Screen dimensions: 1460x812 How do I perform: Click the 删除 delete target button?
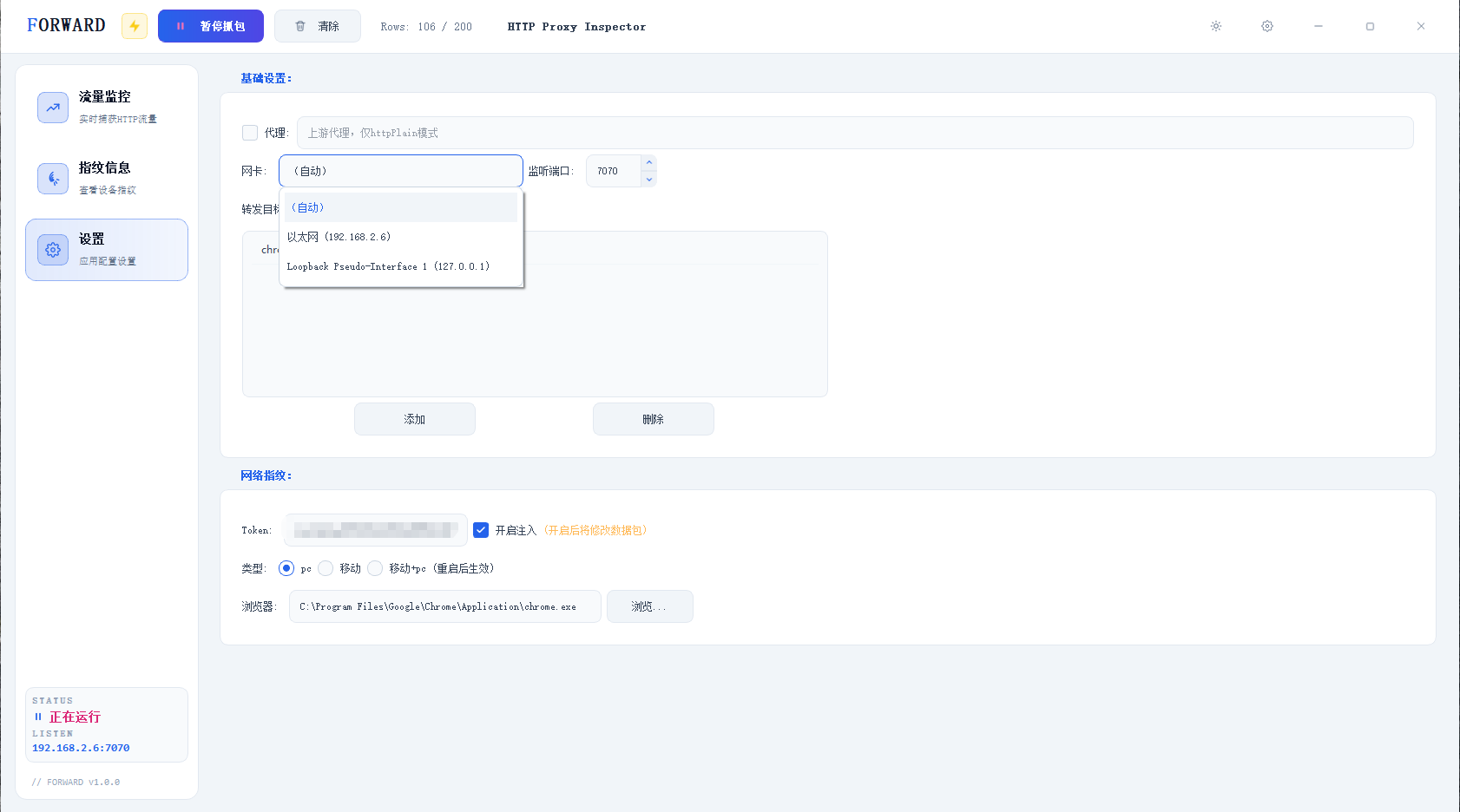pos(654,419)
